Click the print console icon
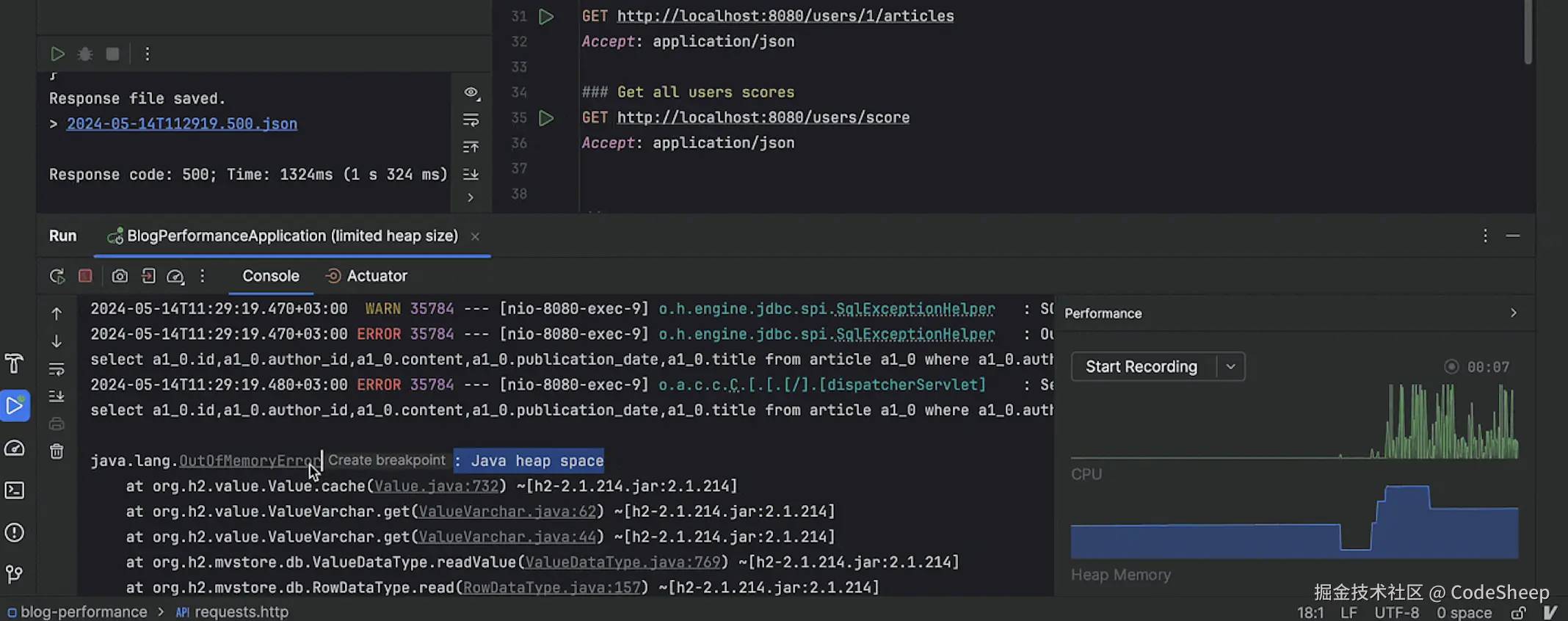This screenshot has width=1568, height=621. point(57,424)
